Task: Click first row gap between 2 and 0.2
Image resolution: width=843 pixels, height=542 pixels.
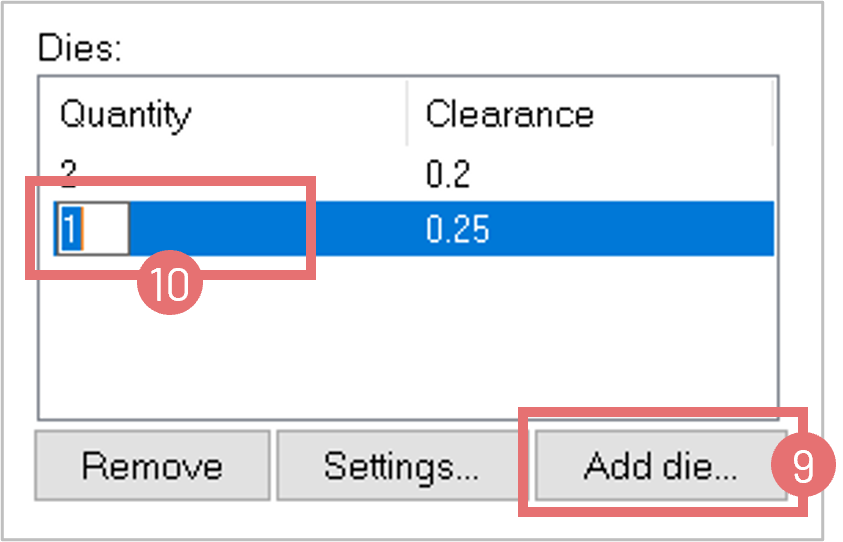Action: [x=250, y=175]
